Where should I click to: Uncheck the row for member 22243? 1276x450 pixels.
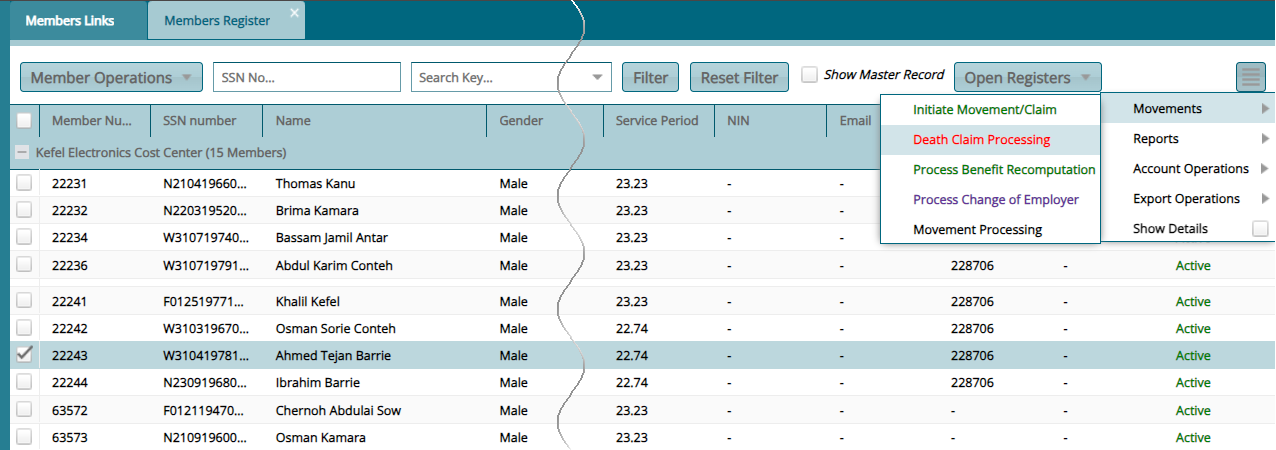click(24, 355)
